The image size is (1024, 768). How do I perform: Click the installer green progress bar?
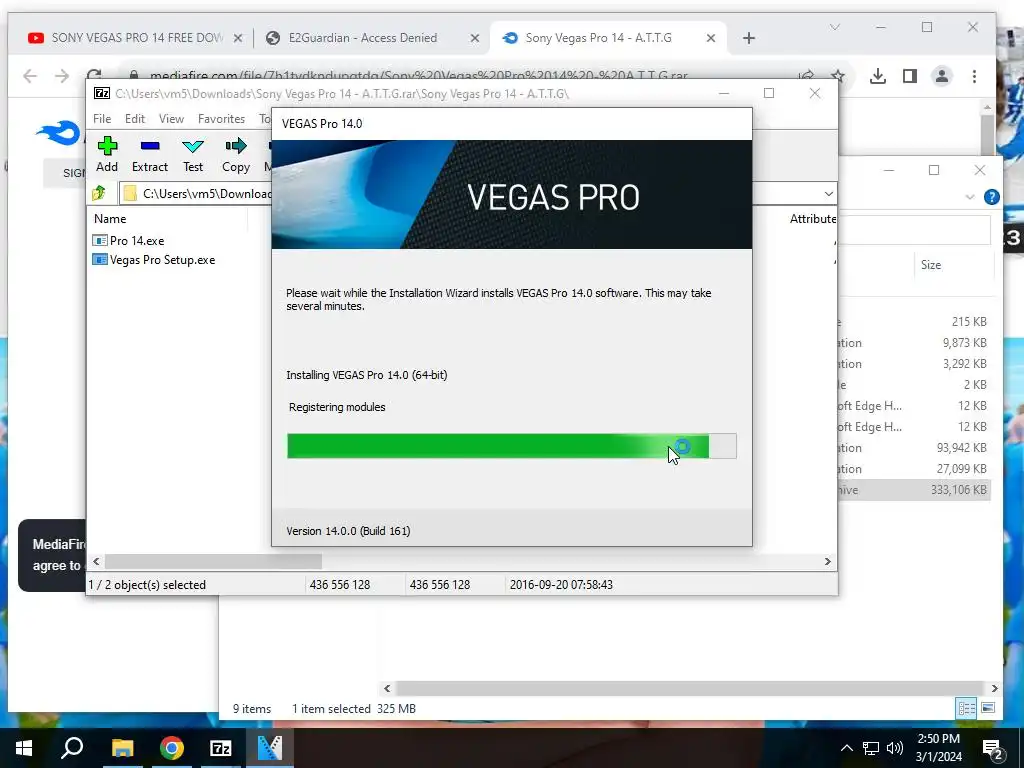pyautogui.click(x=498, y=446)
